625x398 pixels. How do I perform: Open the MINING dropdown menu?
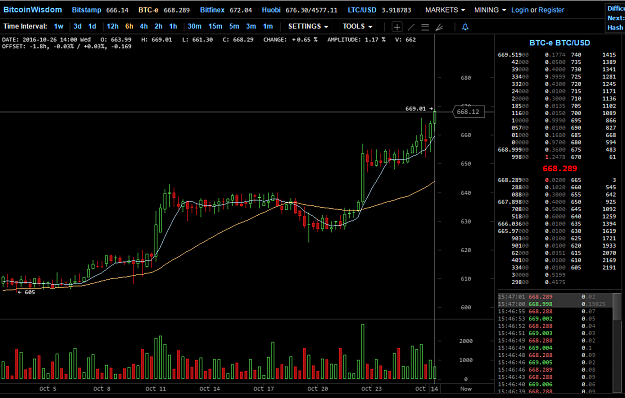[490, 10]
